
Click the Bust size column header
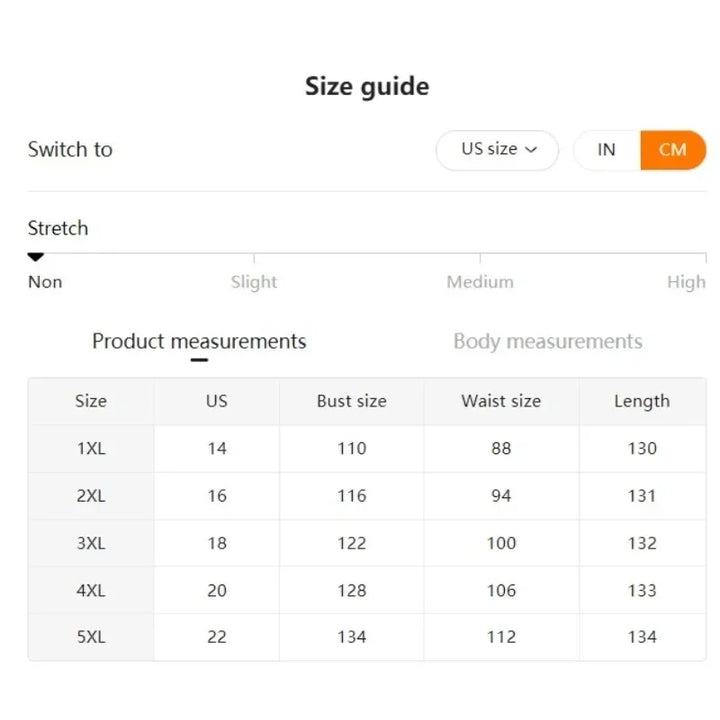click(351, 401)
